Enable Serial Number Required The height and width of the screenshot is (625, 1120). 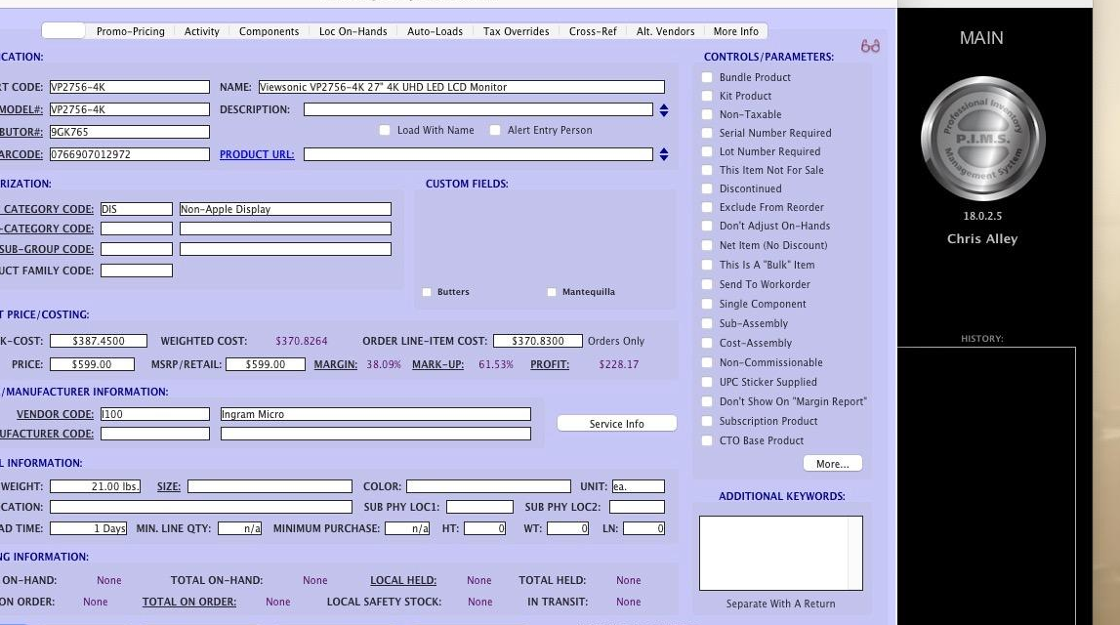tap(707, 133)
